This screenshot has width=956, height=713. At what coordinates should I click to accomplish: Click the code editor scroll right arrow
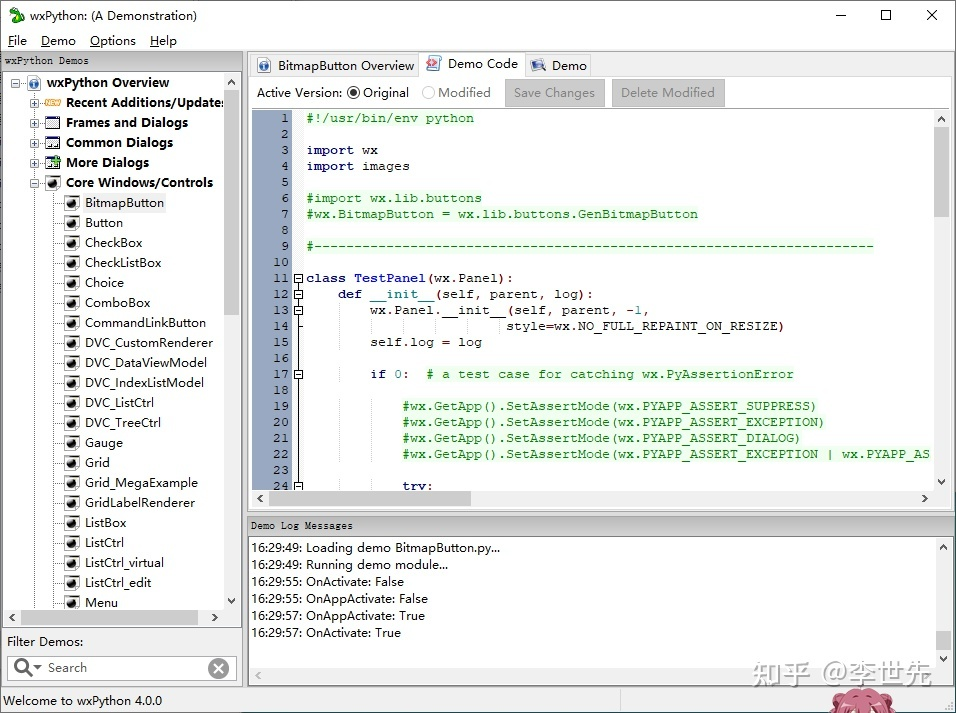click(924, 499)
